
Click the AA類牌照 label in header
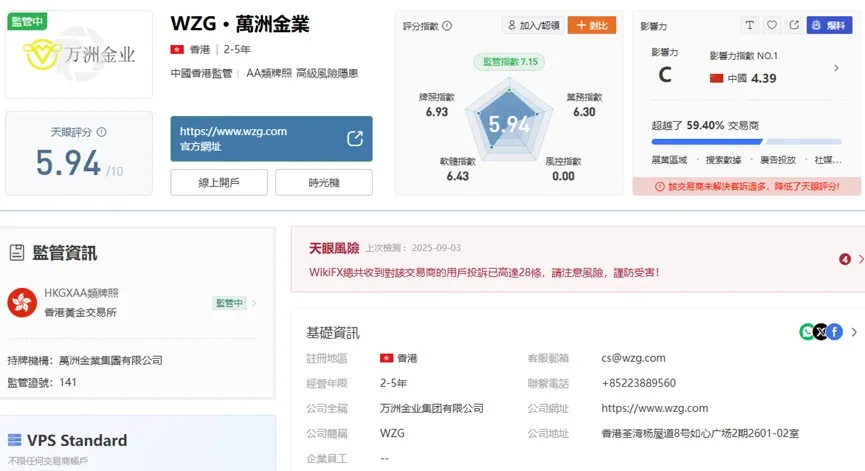pyautogui.click(x=269, y=73)
